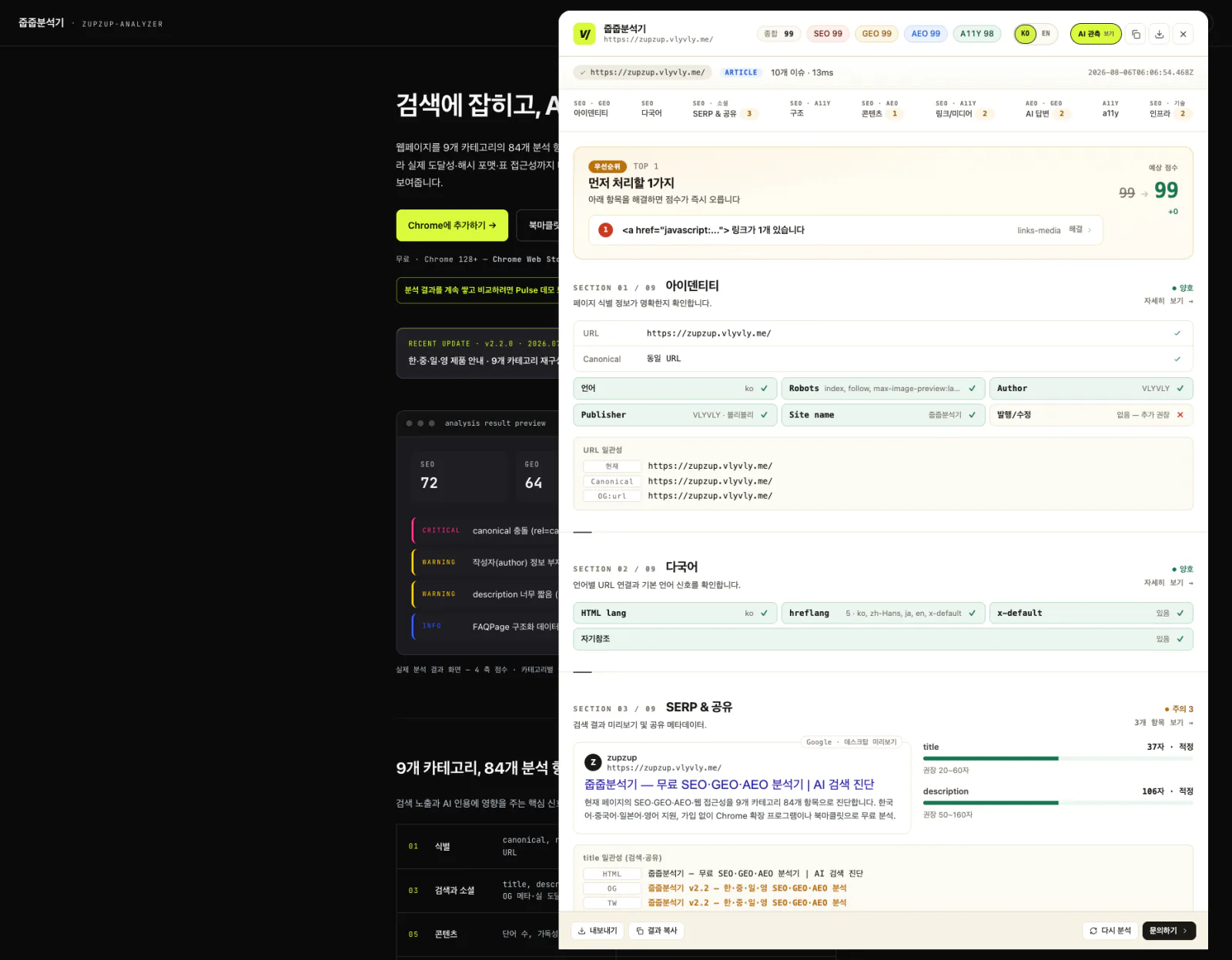Click the copy icon in the panel header
1232x960 pixels.
pyautogui.click(x=1136, y=34)
